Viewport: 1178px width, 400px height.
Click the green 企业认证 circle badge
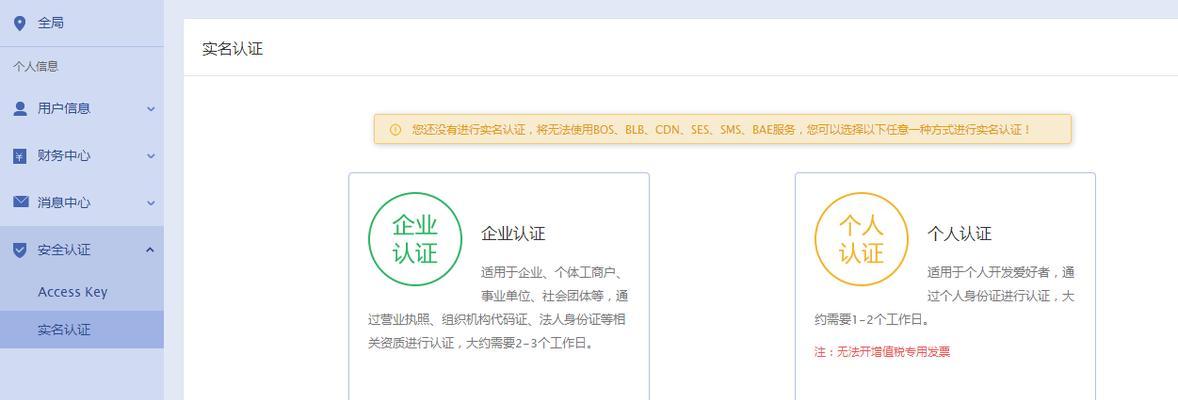point(415,239)
